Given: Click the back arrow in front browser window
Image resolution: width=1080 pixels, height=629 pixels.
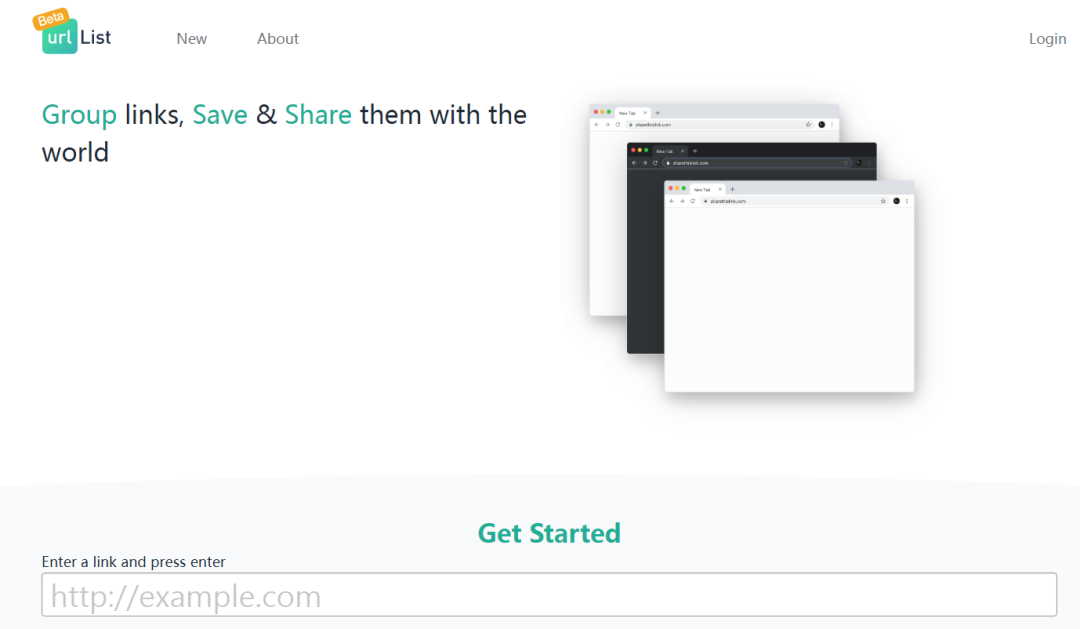Looking at the screenshot, I should [672, 201].
